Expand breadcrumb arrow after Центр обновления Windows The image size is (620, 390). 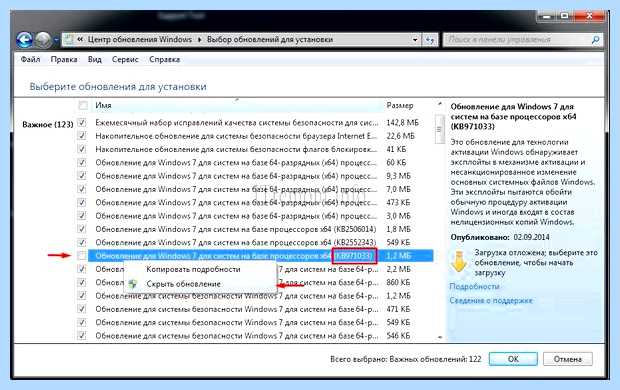click(199, 40)
